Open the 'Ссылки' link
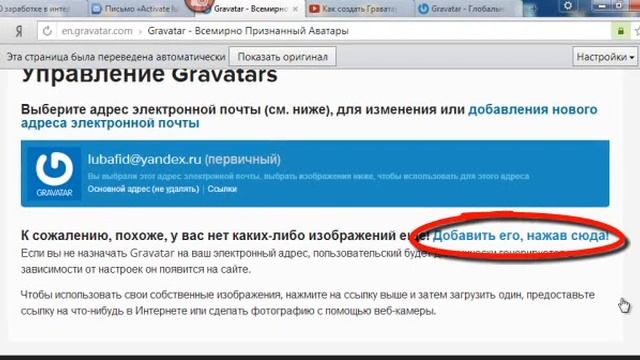The height and width of the screenshot is (360, 640). [222, 189]
